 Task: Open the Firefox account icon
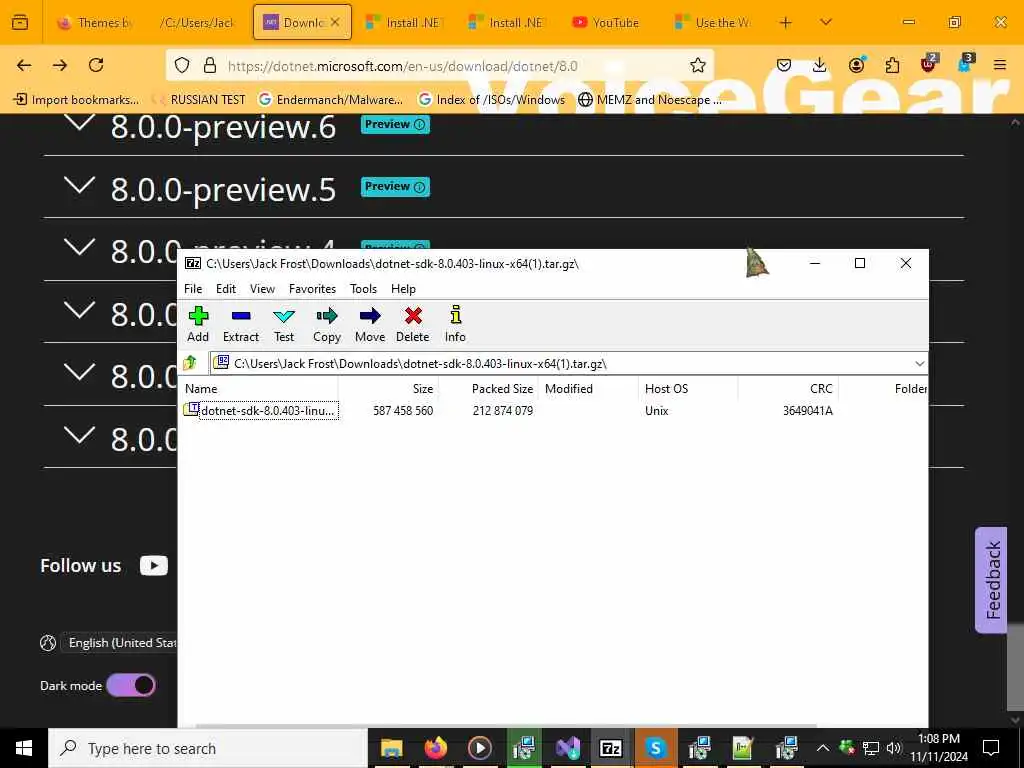(x=857, y=65)
